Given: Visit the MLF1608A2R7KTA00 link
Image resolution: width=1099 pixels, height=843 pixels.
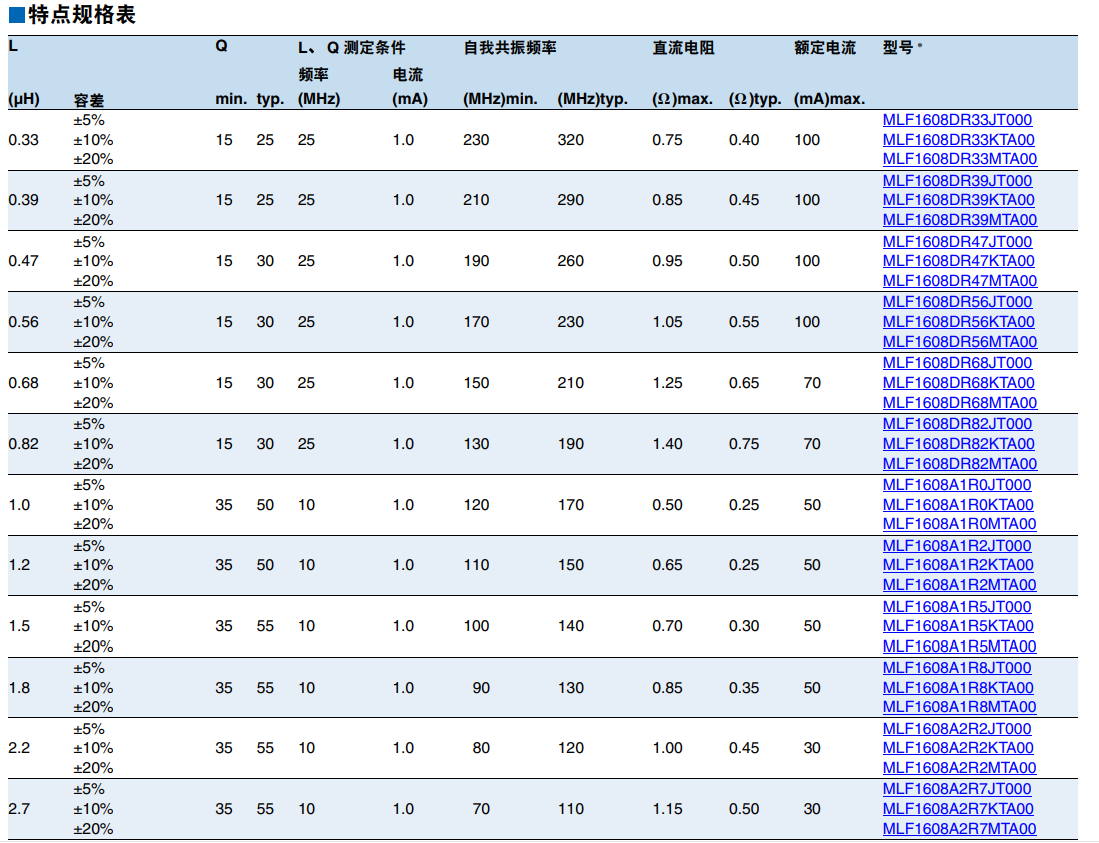Looking at the screenshot, I should click(x=957, y=809).
